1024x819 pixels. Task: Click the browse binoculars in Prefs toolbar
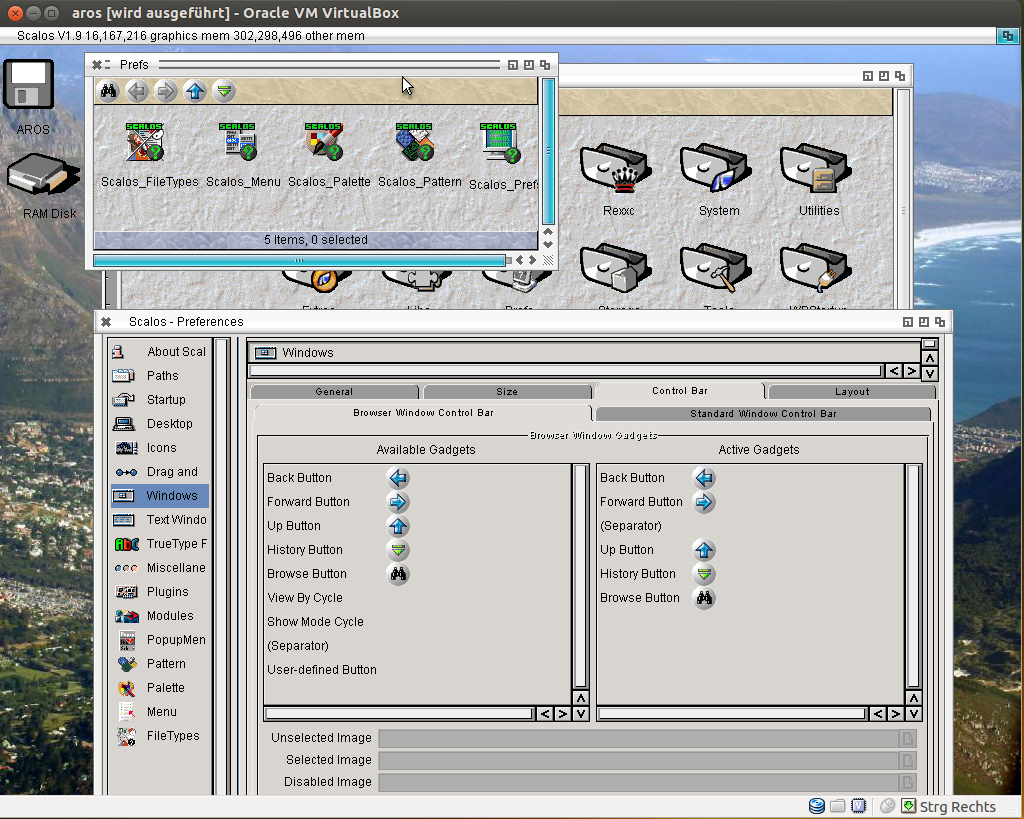pyautogui.click(x=109, y=92)
